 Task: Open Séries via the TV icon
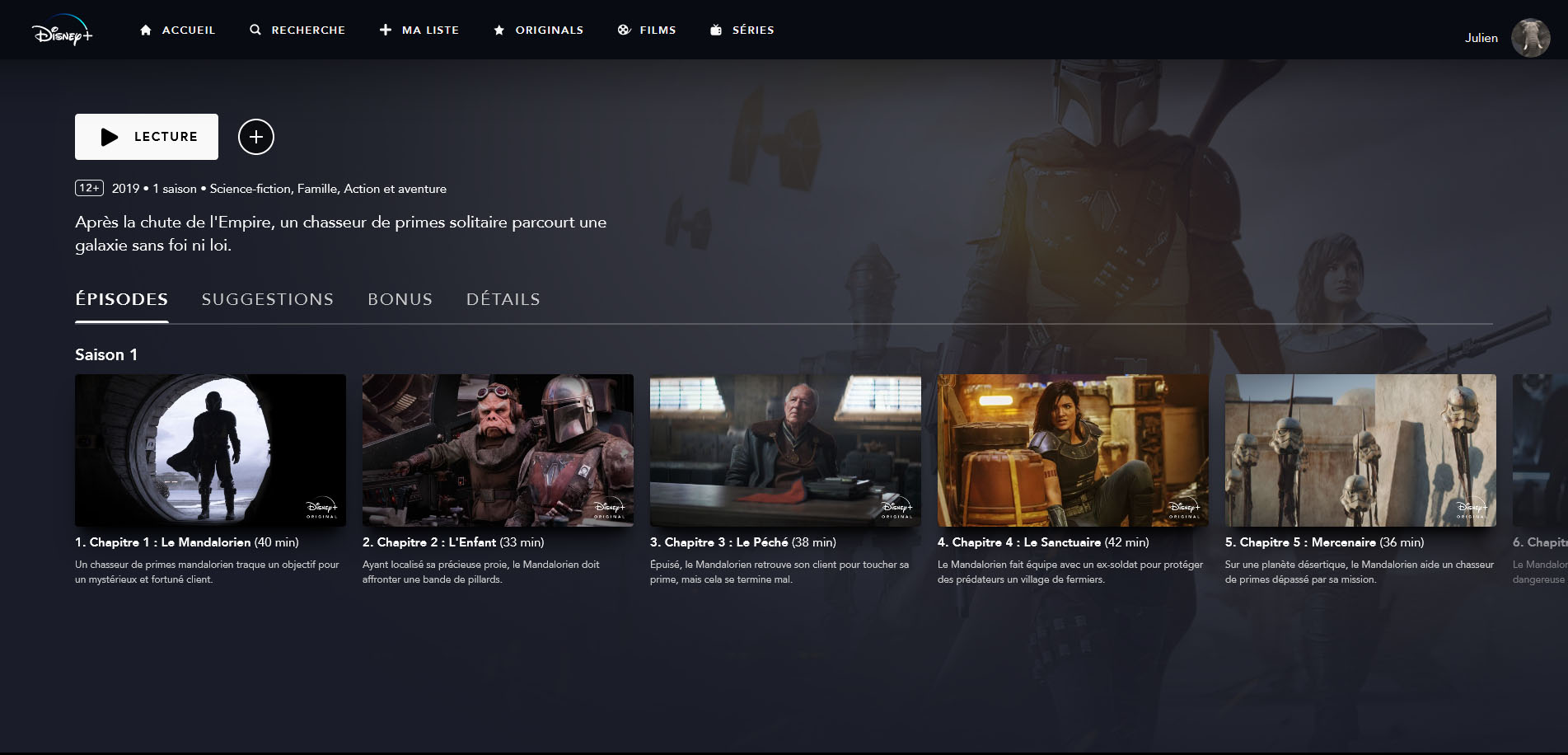(716, 30)
